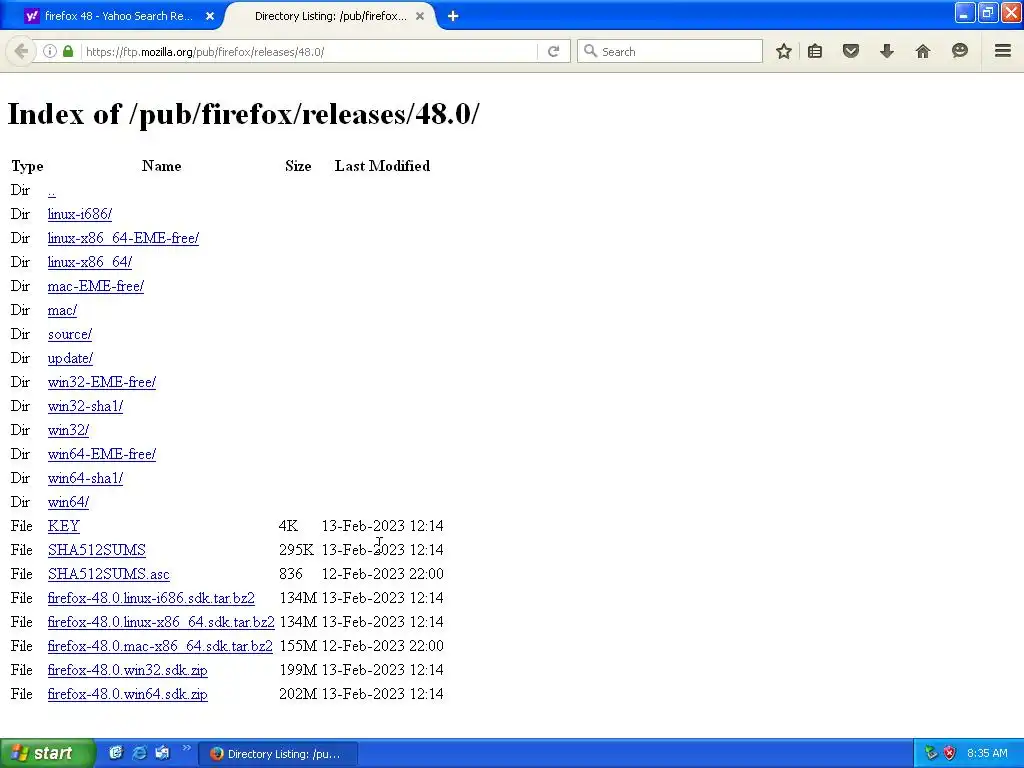
Task: Click the Show Desktop quick launch icon
Action: (x=116, y=753)
